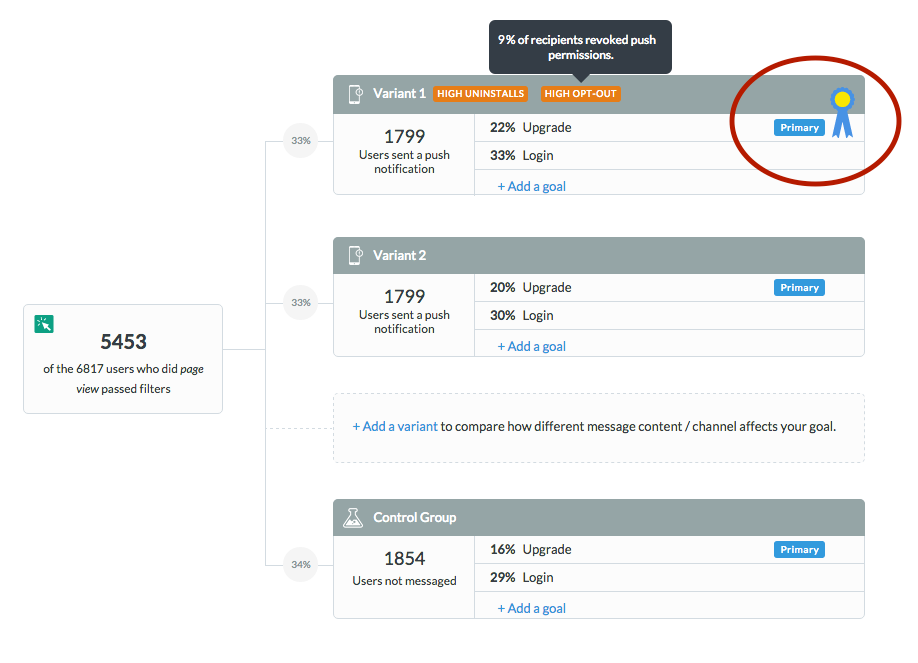The height and width of the screenshot is (663, 918).
Task: Toggle Primary badge on Variant 1 Upgrade goal
Action: pos(799,127)
